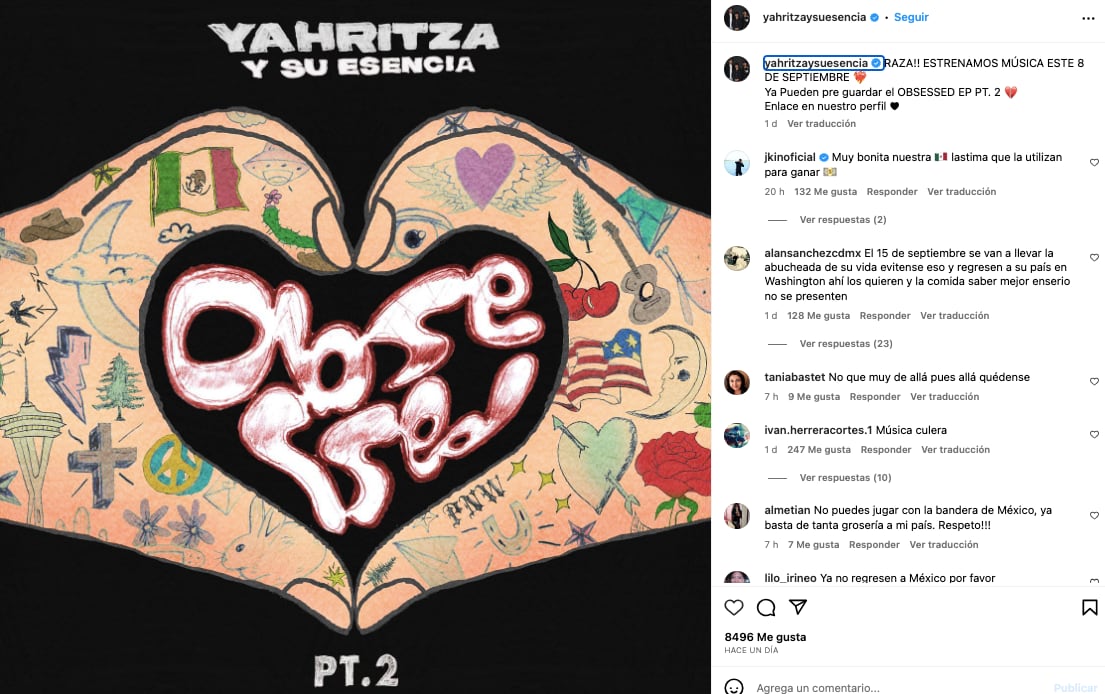Open the three-dot more options menu
The image size is (1105, 694).
click(x=1088, y=18)
